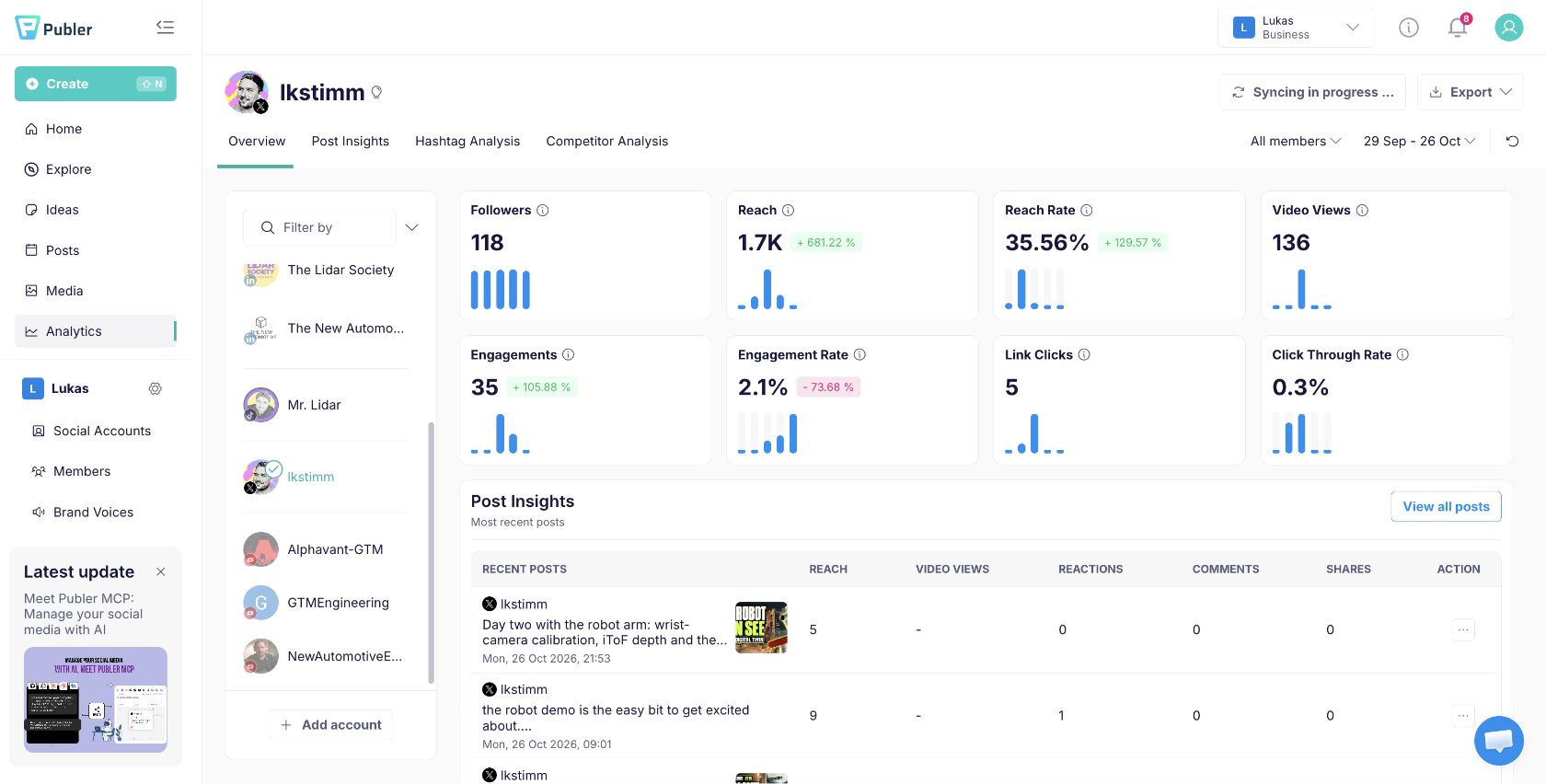This screenshot has width=1546, height=784.
Task: Open Lukas workspace settings gear
Action: [156, 388]
